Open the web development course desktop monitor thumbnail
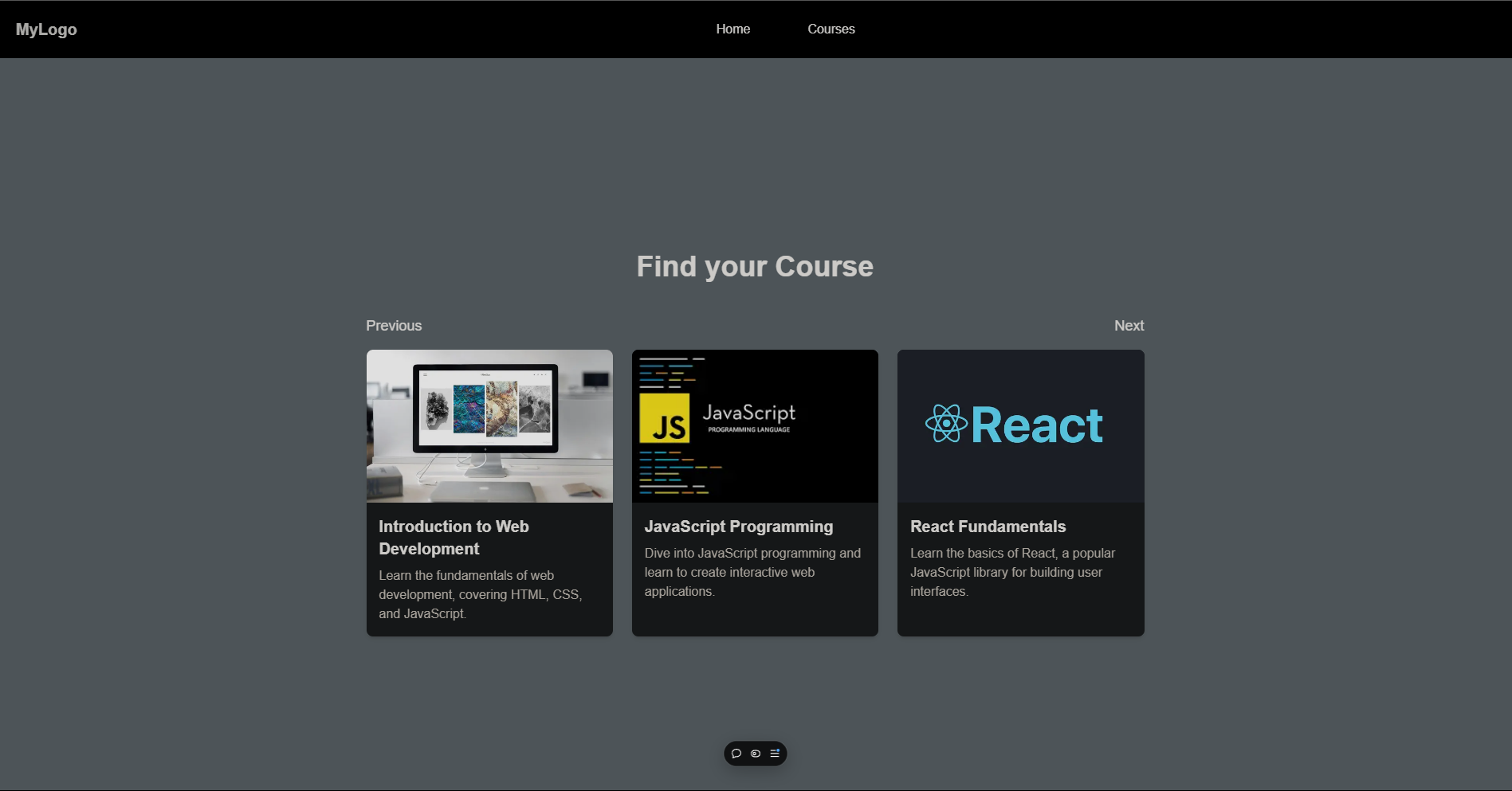1512x791 pixels. (489, 426)
